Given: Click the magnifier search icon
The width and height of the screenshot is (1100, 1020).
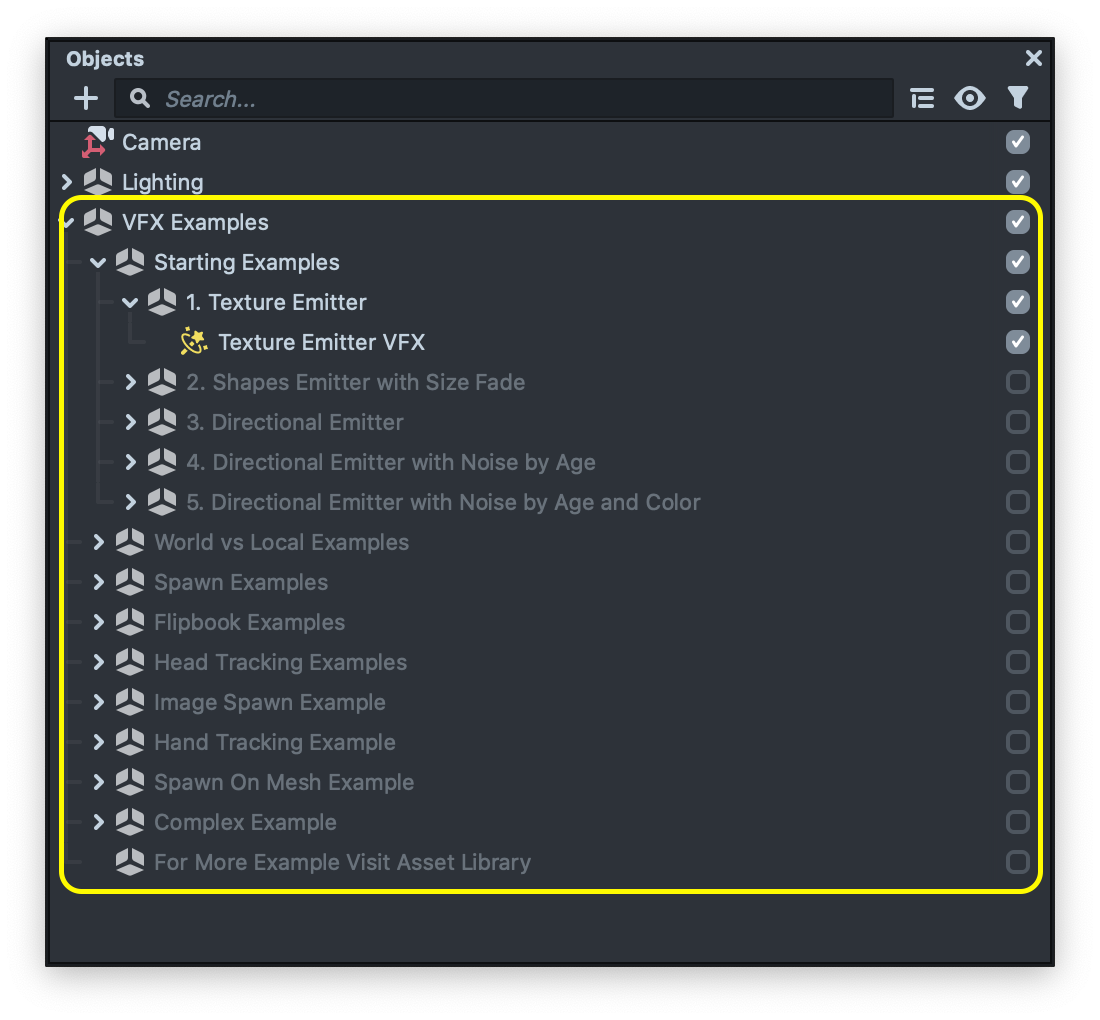Looking at the screenshot, I should pyautogui.click(x=140, y=98).
